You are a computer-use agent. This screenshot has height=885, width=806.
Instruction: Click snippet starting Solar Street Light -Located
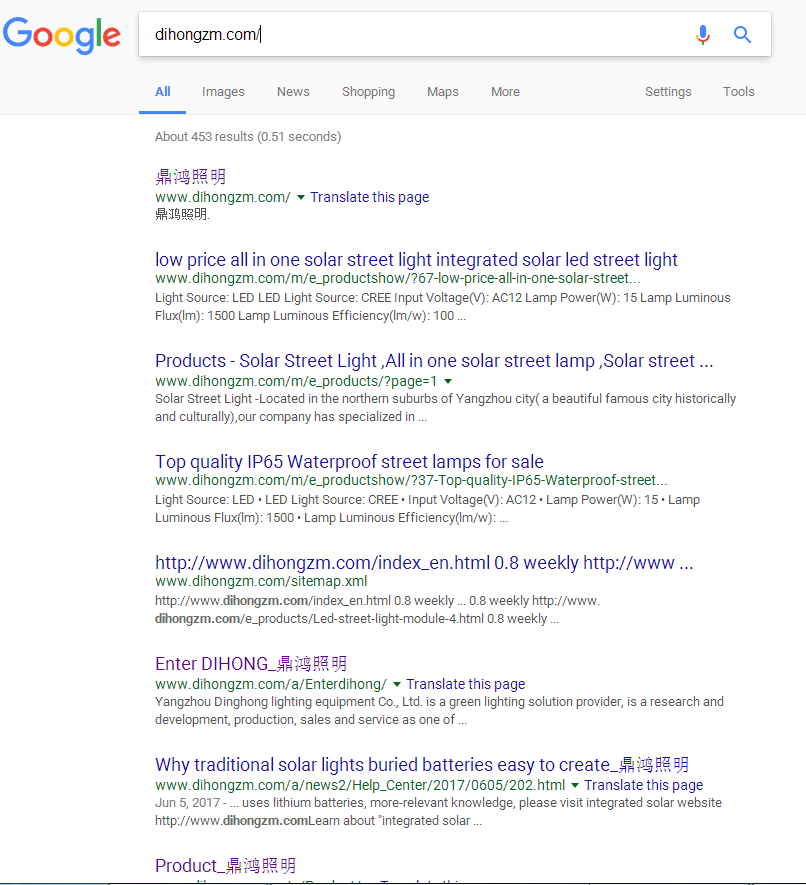[x=445, y=408]
